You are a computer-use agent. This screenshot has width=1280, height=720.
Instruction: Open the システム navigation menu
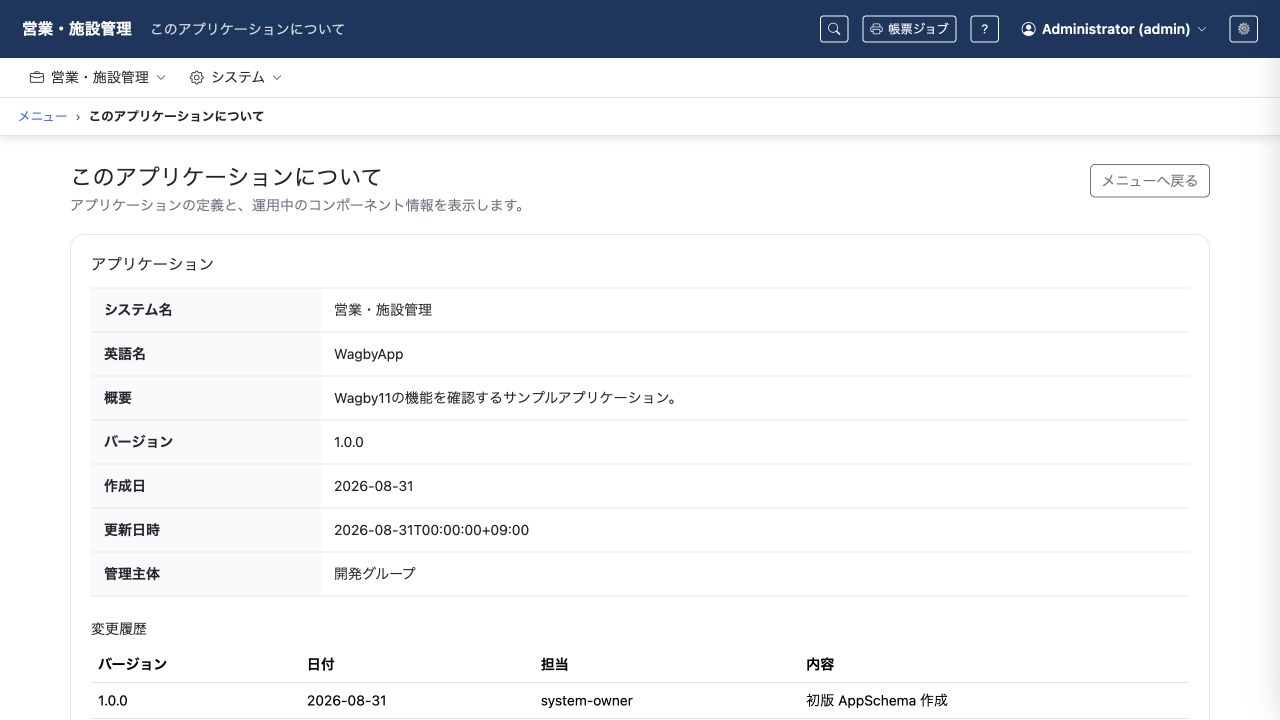tap(236, 77)
